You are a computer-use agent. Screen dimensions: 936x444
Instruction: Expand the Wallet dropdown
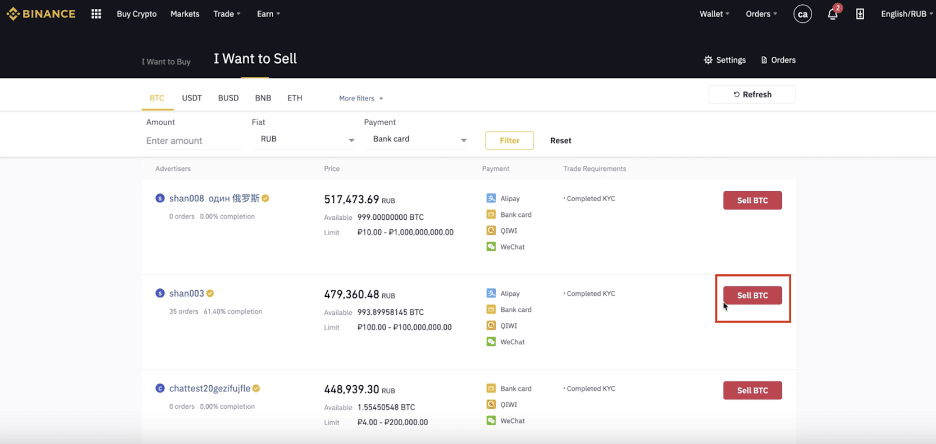(715, 14)
